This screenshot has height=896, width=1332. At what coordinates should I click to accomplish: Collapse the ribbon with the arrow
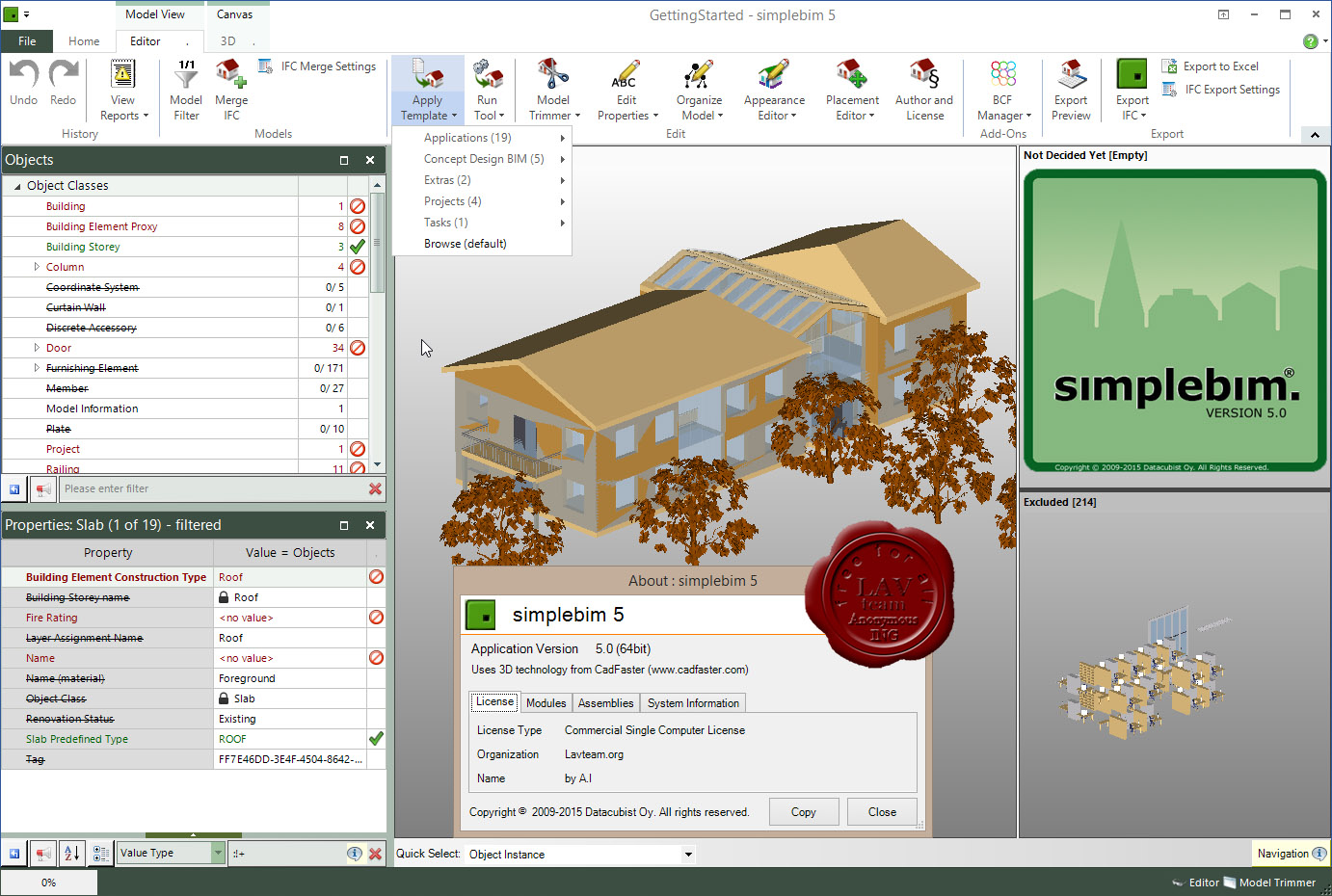[1315, 135]
